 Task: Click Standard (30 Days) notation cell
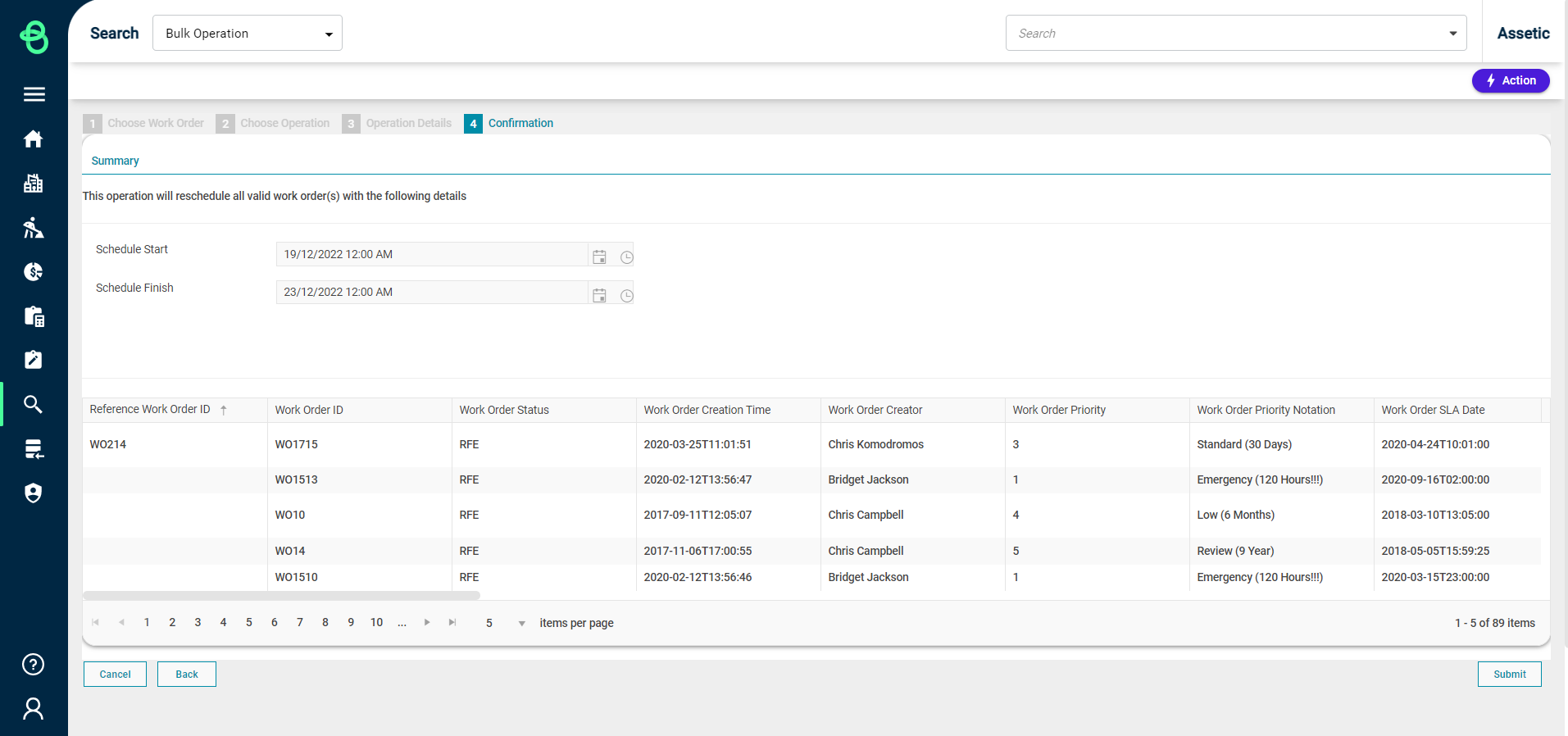tap(1244, 444)
